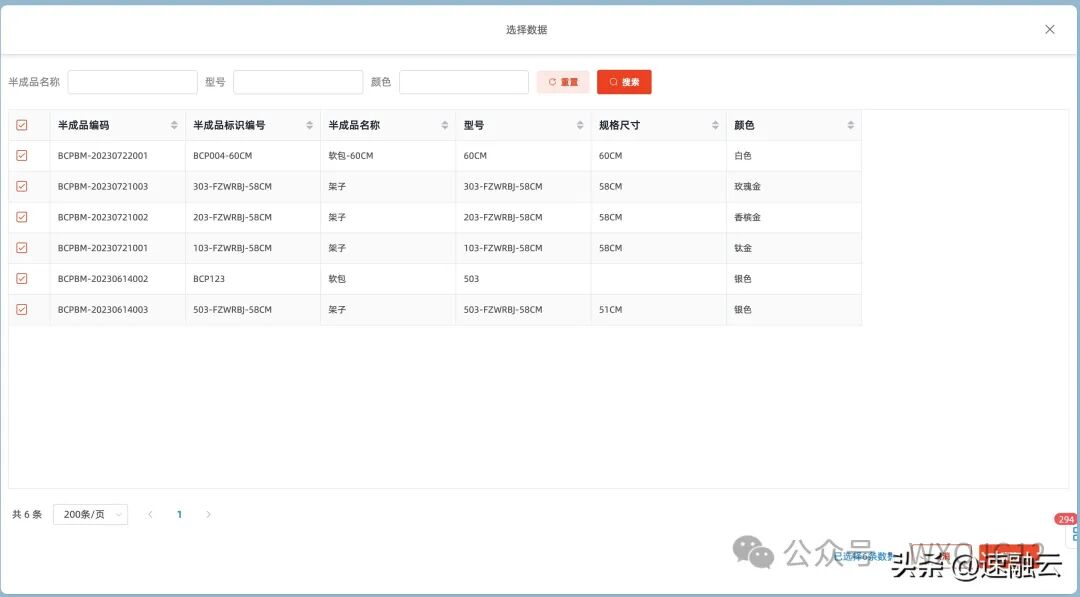The width and height of the screenshot is (1080, 597).
Task: Click 架子 in row BCPBM-20230721003
Action: (337, 187)
